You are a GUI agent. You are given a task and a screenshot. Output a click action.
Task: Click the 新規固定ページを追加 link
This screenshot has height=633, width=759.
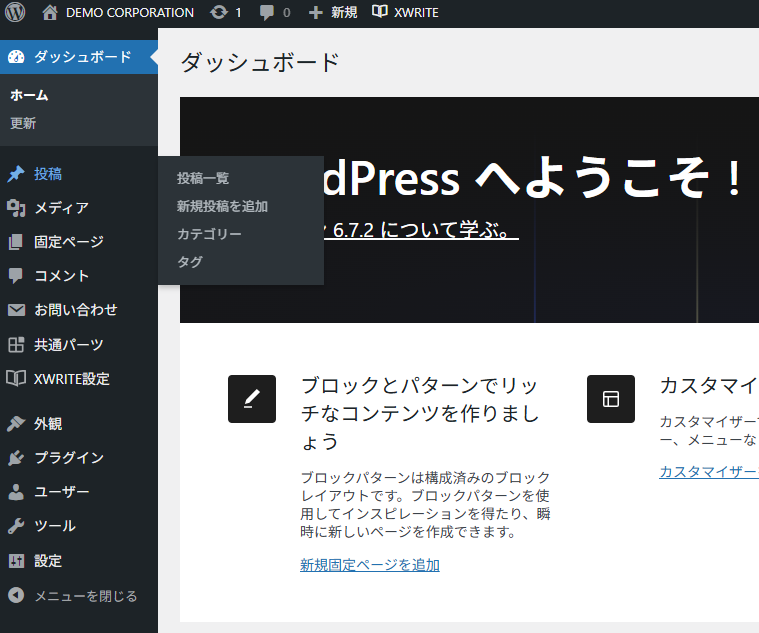coord(369,565)
